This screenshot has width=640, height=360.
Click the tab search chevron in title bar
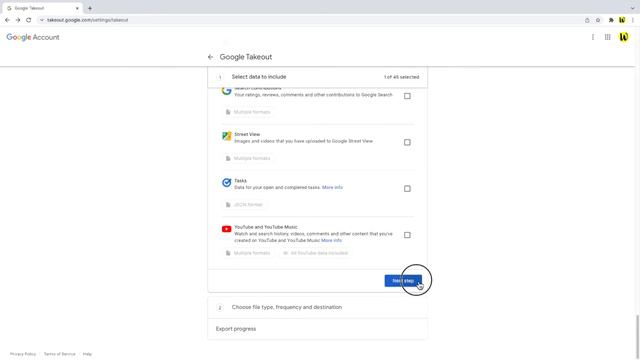tap(632, 8)
